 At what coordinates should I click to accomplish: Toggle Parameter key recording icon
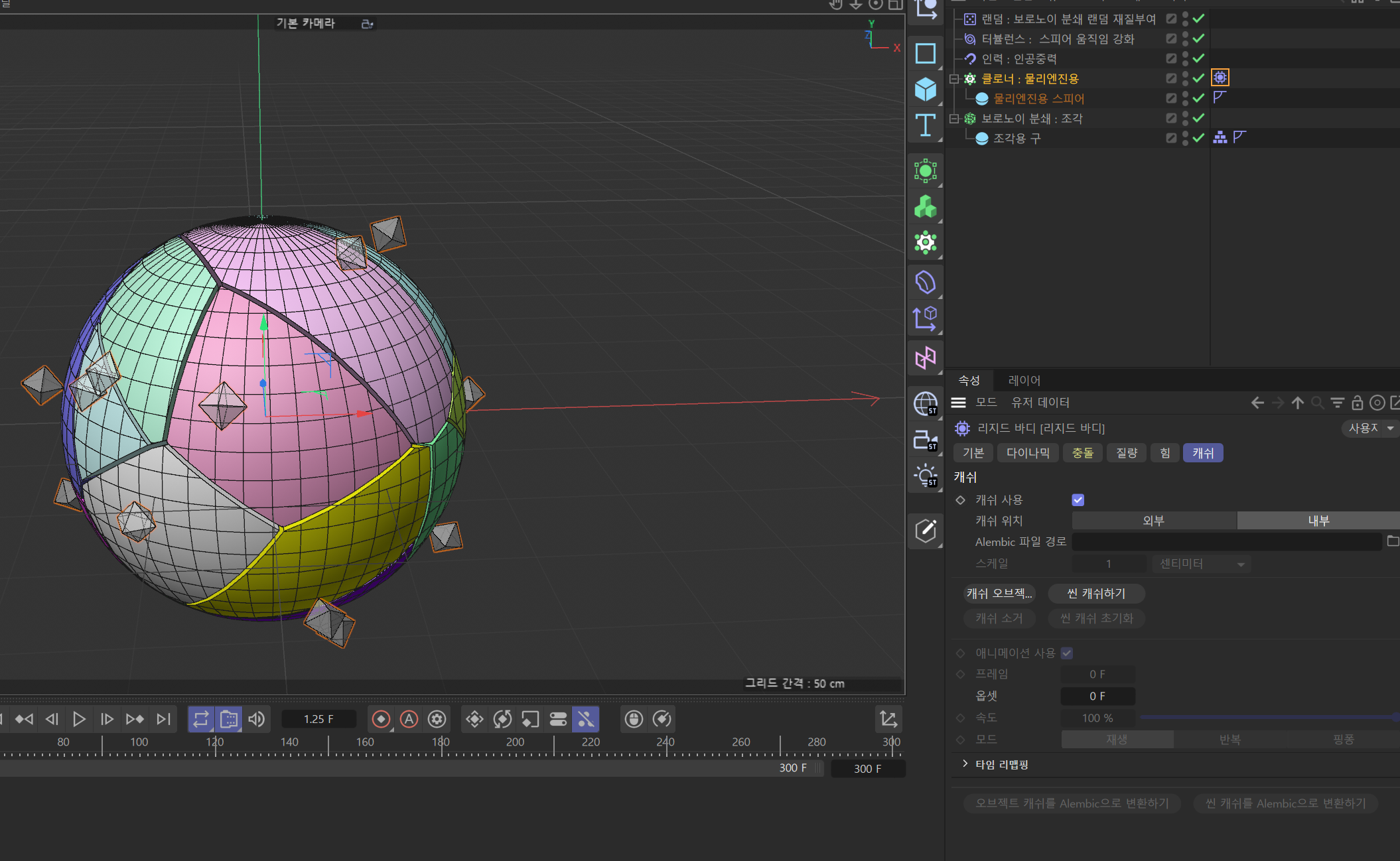click(x=558, y=719)
